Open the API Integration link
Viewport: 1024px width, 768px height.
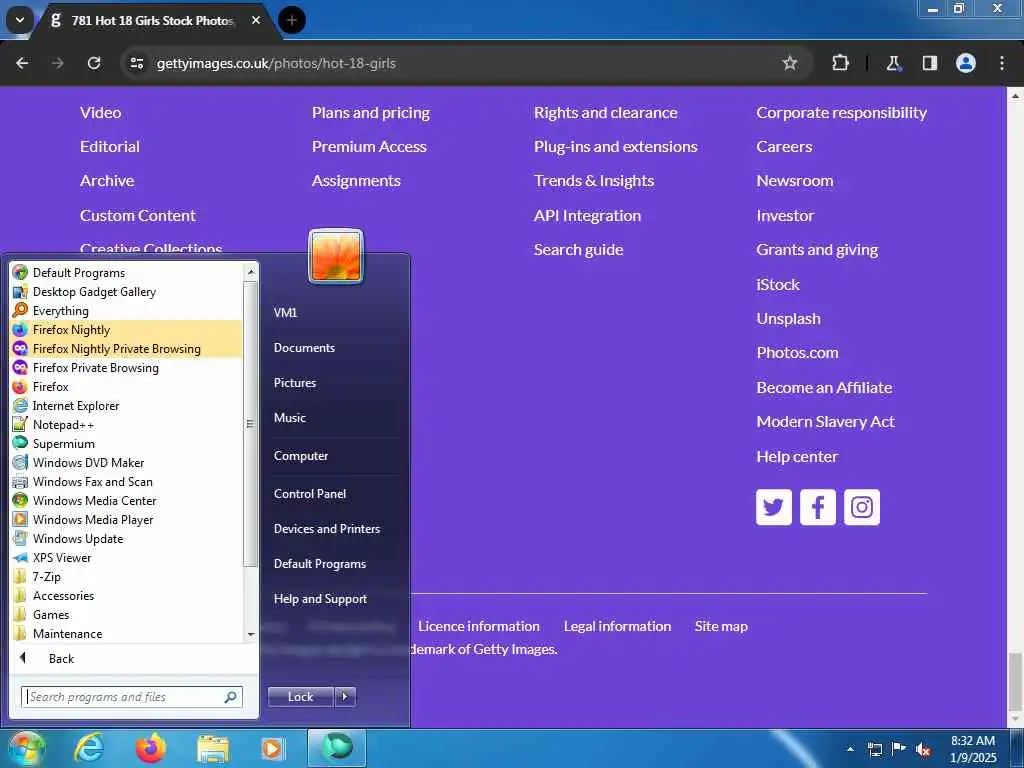click(x=587, y=216)
